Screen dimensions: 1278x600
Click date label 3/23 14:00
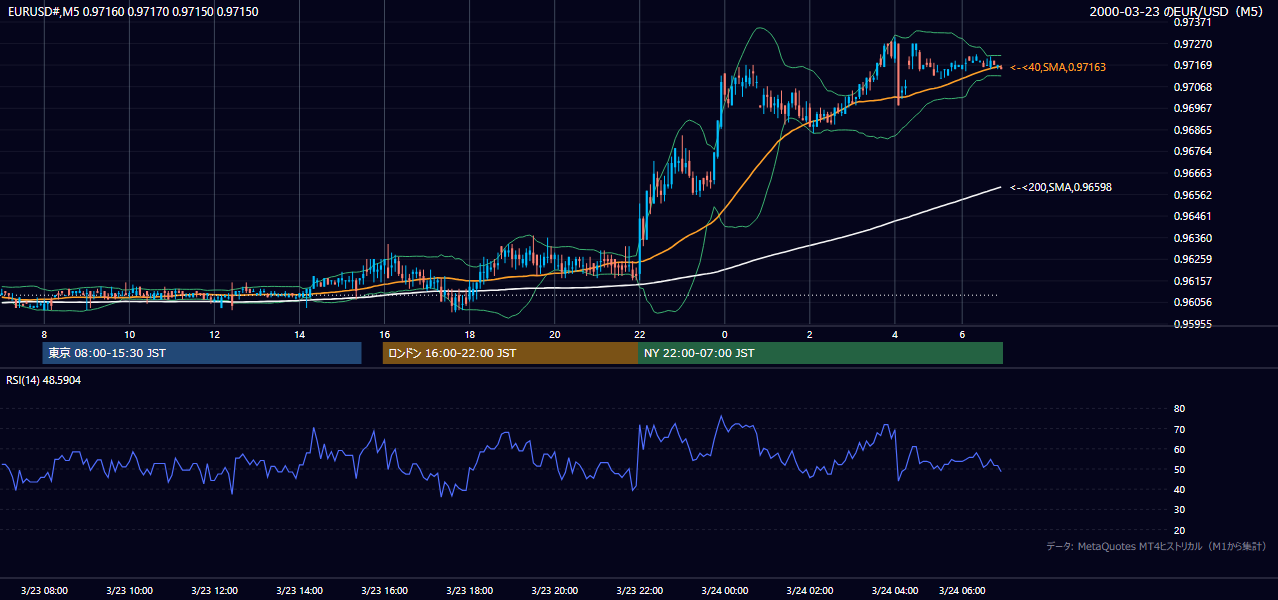click(x=300, y=591)
